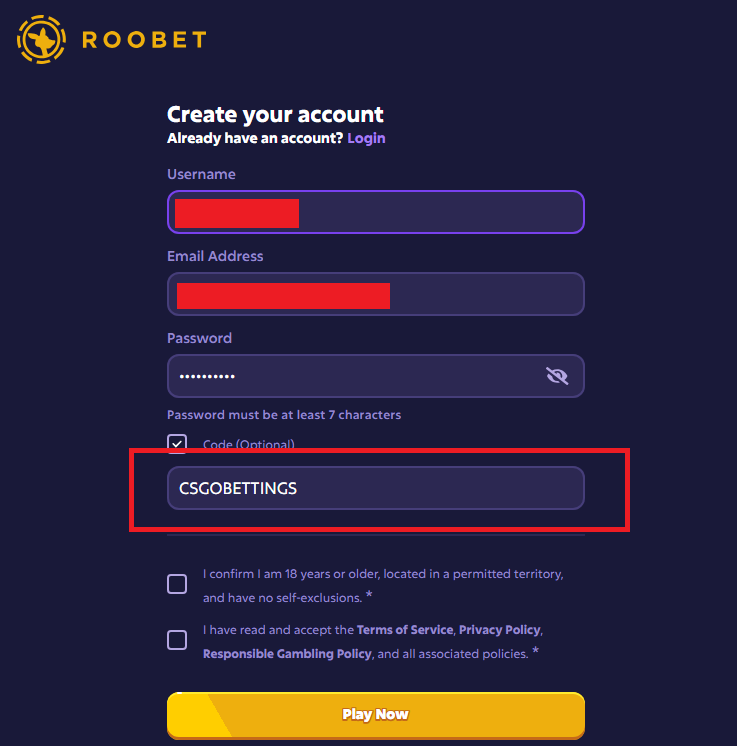Viewport: 737px width, 746px height.
Task: Click the password length hint text
Action: [x=284, y=414]
